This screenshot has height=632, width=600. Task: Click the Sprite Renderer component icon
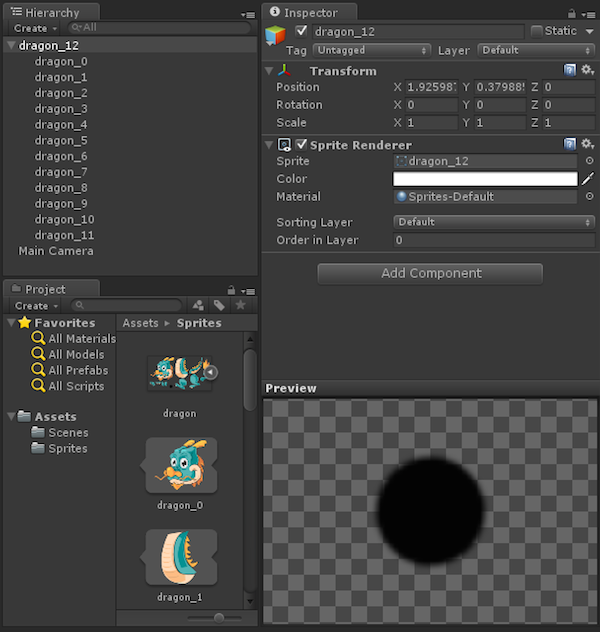click(284, 145)
